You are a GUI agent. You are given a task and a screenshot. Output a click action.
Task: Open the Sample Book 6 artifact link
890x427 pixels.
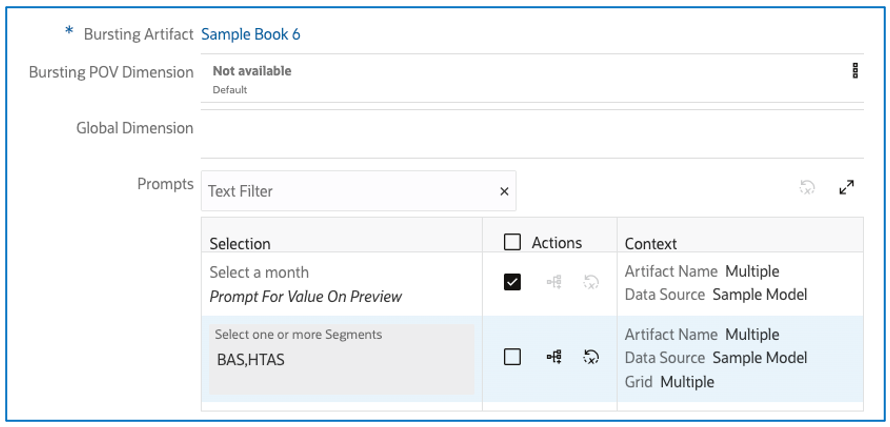click(251, 34)
